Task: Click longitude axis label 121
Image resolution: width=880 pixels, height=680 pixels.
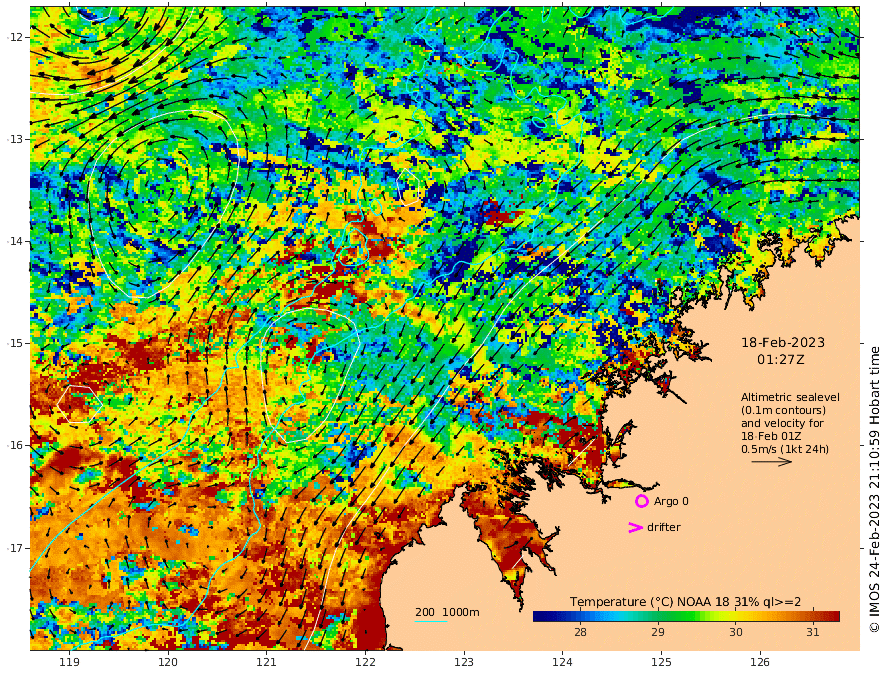Action: click(x=267, y=663)
